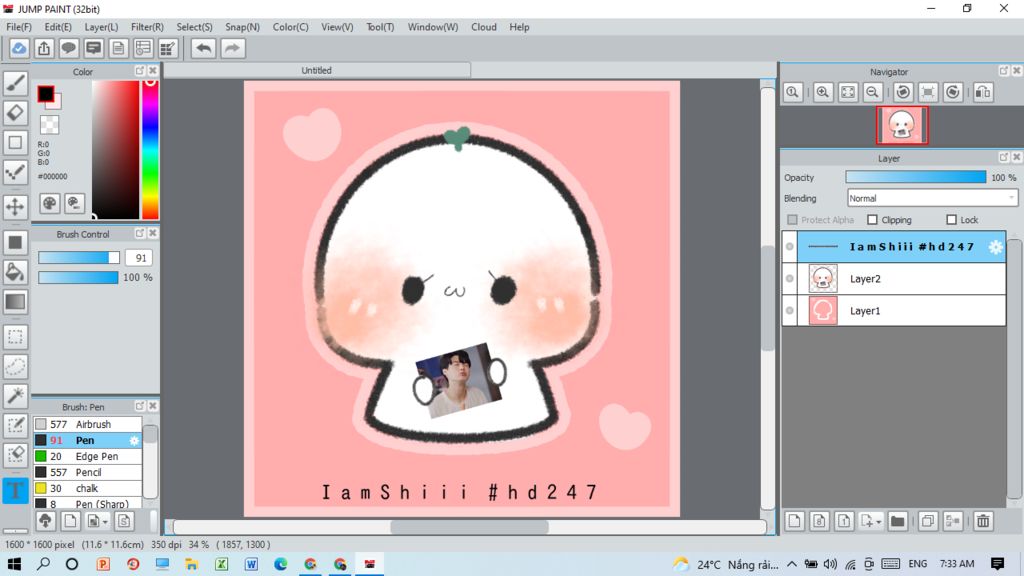Open the File menu

click(19, 27)
